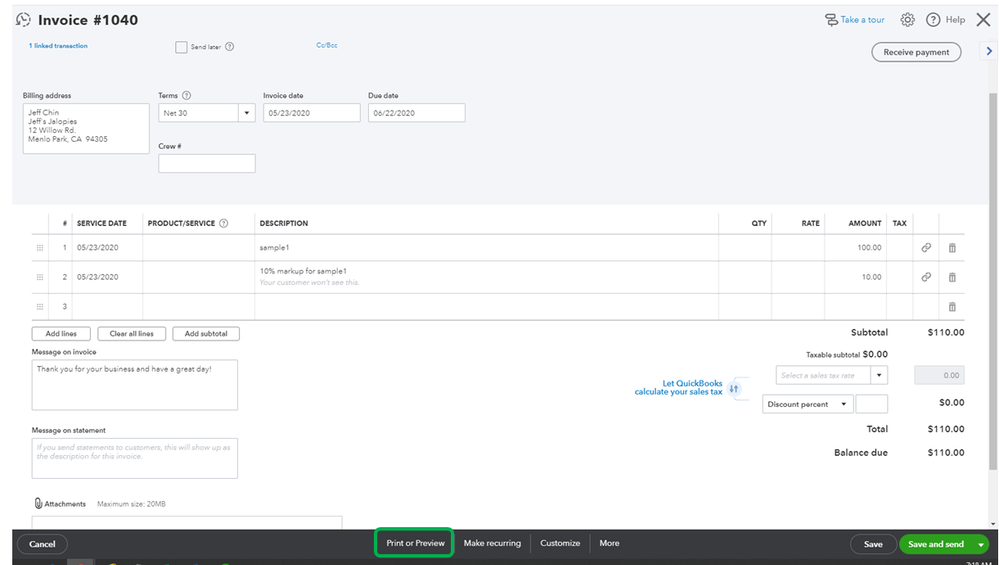999x565 pixels.
Task: Click the Receive payment button
Action: pos(916,52)
